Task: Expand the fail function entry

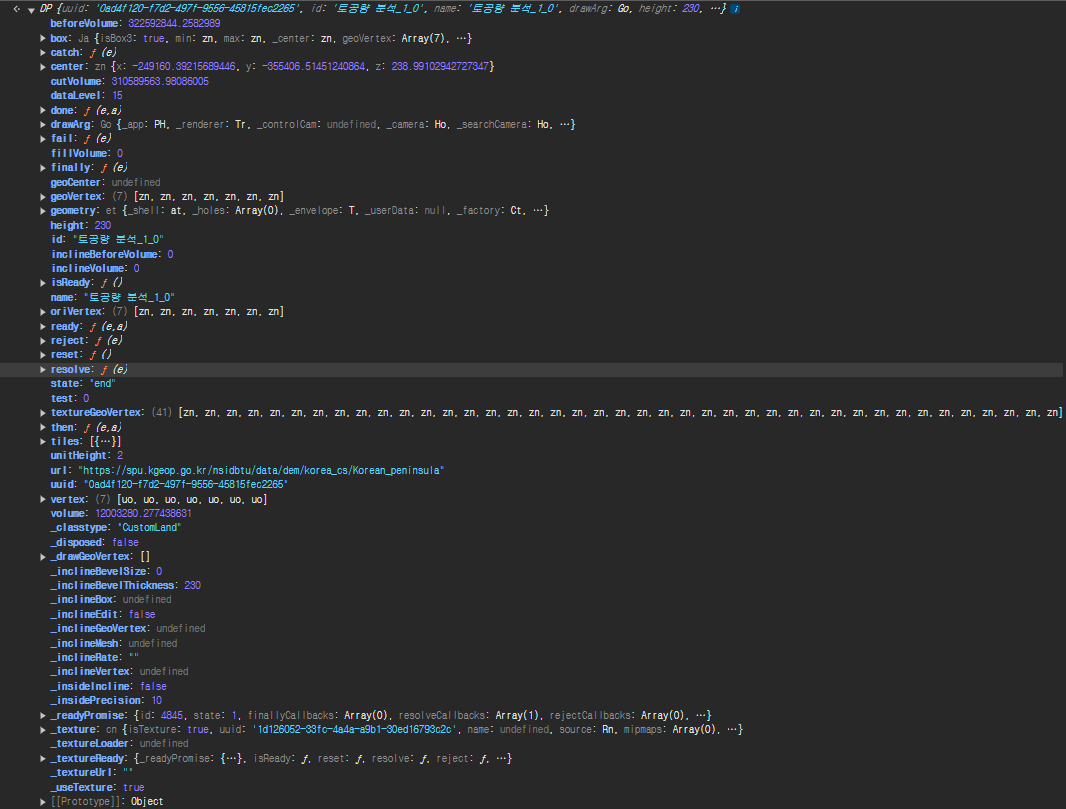Action: coord(43,139)
